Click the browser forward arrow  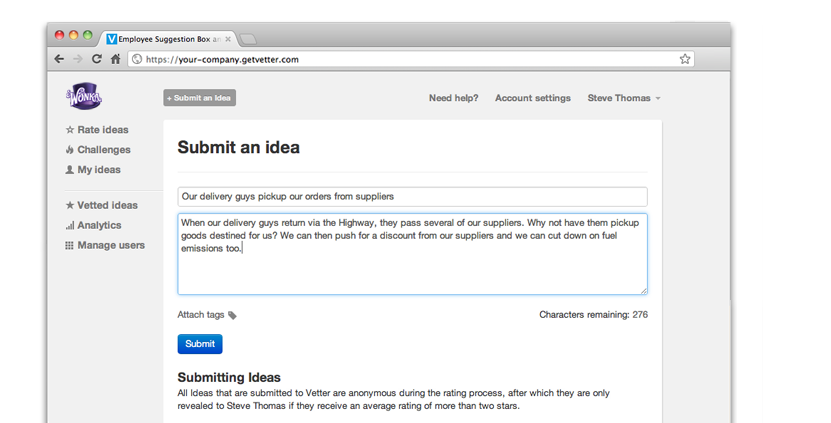(x=78, y=59)
